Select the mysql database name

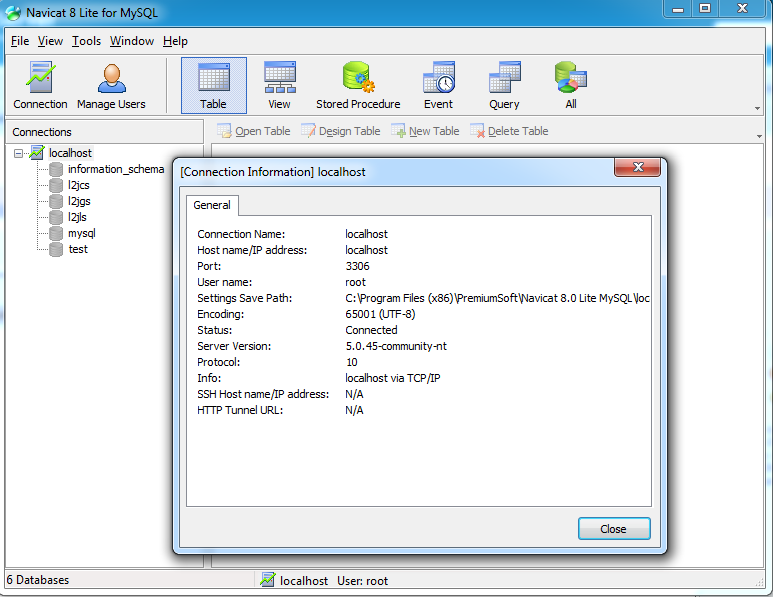click(82, 233)
